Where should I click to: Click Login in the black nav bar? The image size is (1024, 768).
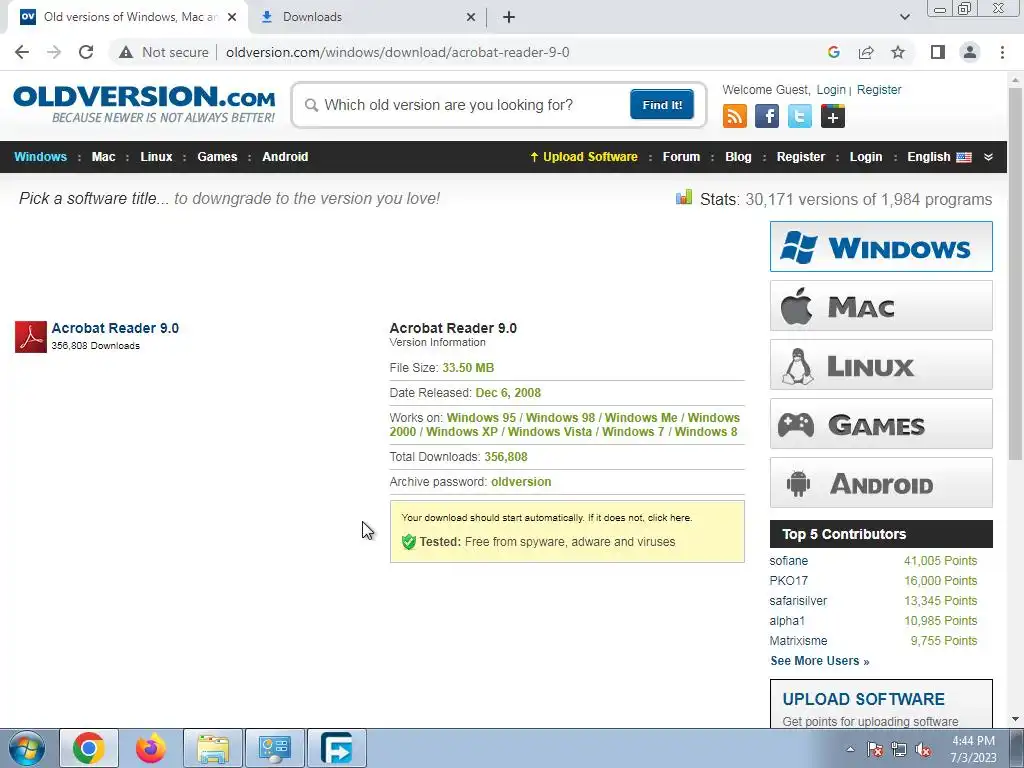coord(865,157)
